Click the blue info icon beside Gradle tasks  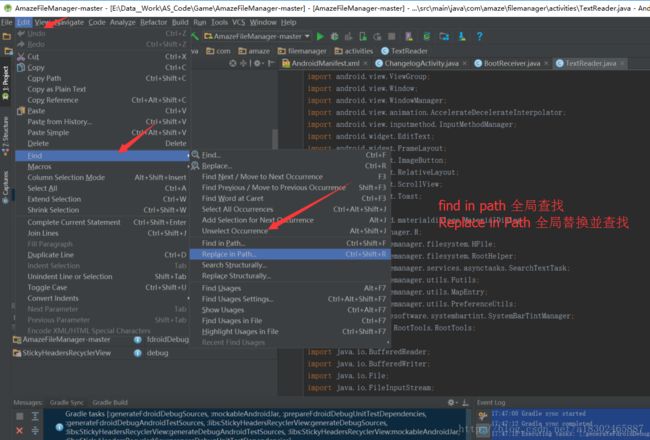coord(59,427)
